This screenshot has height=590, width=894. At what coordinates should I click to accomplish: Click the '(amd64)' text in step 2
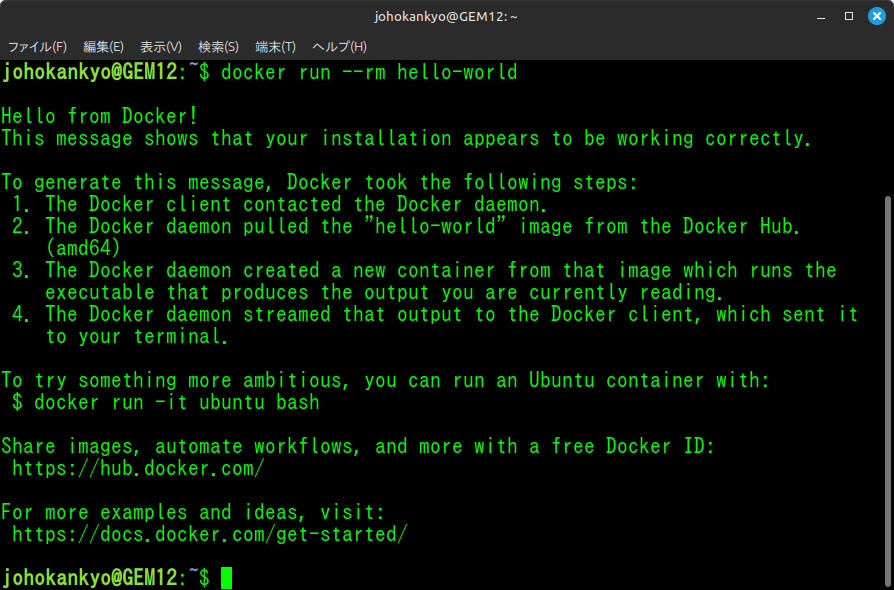(83, 248)
